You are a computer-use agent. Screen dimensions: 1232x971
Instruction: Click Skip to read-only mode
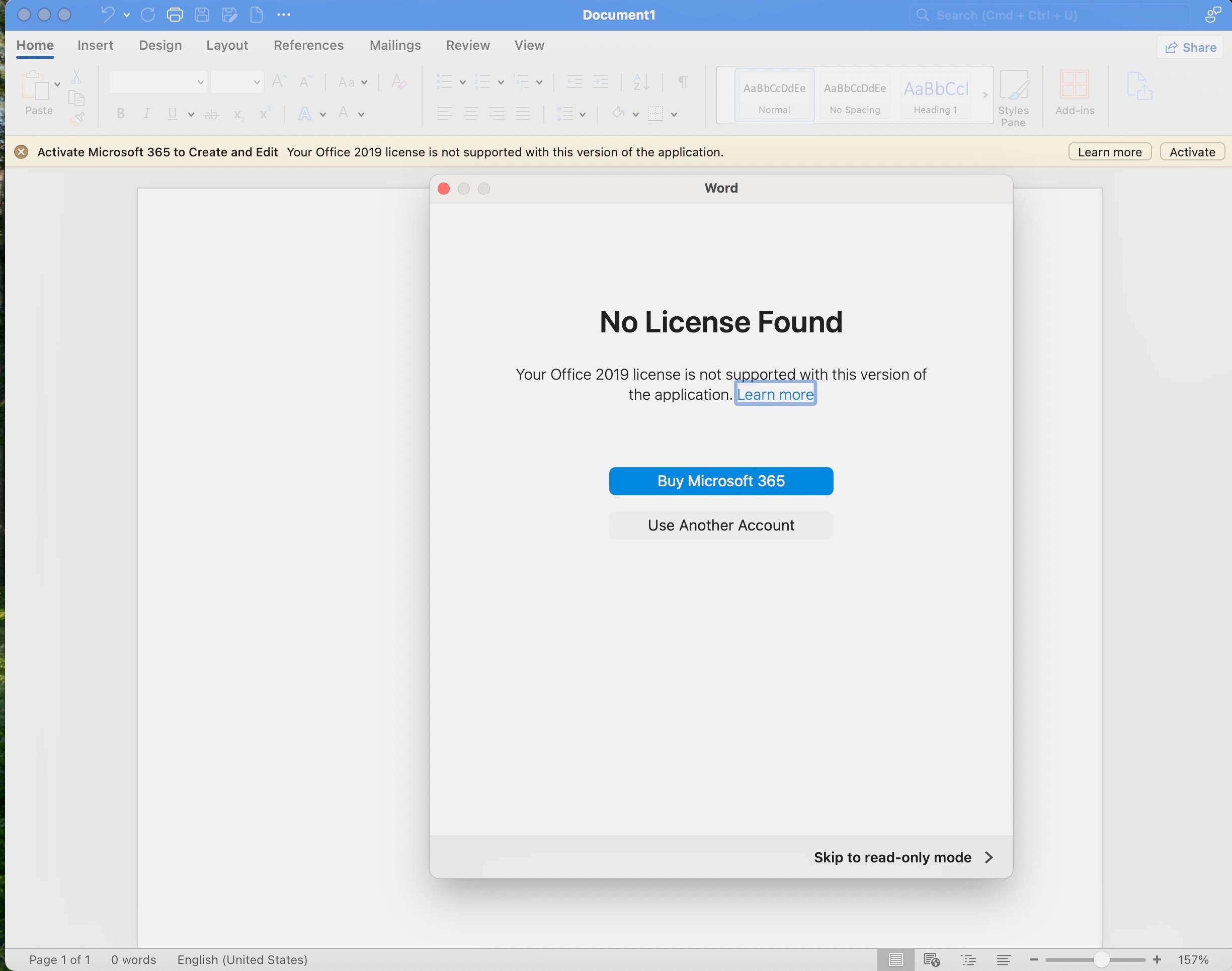click(903, 857)
